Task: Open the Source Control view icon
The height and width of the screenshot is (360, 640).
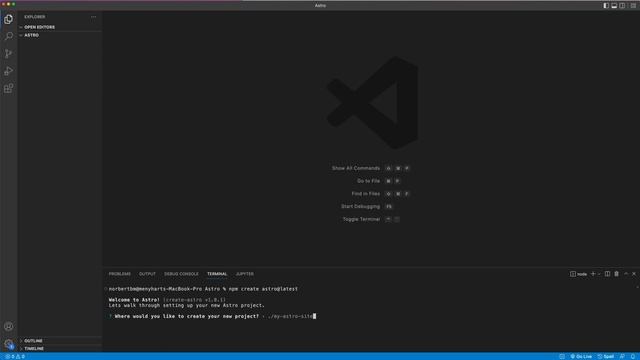Action: (x=8, y=53)
